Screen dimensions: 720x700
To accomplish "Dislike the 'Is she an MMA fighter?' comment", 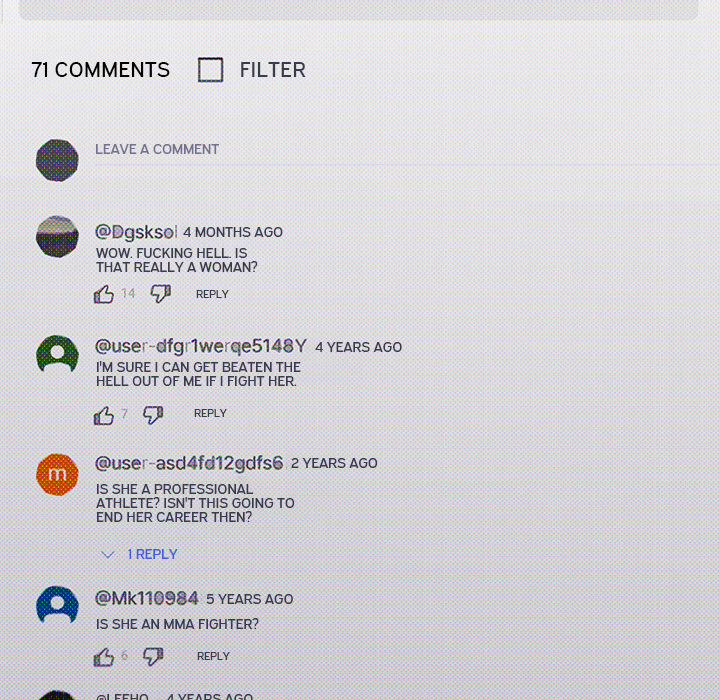I will 153,656.
